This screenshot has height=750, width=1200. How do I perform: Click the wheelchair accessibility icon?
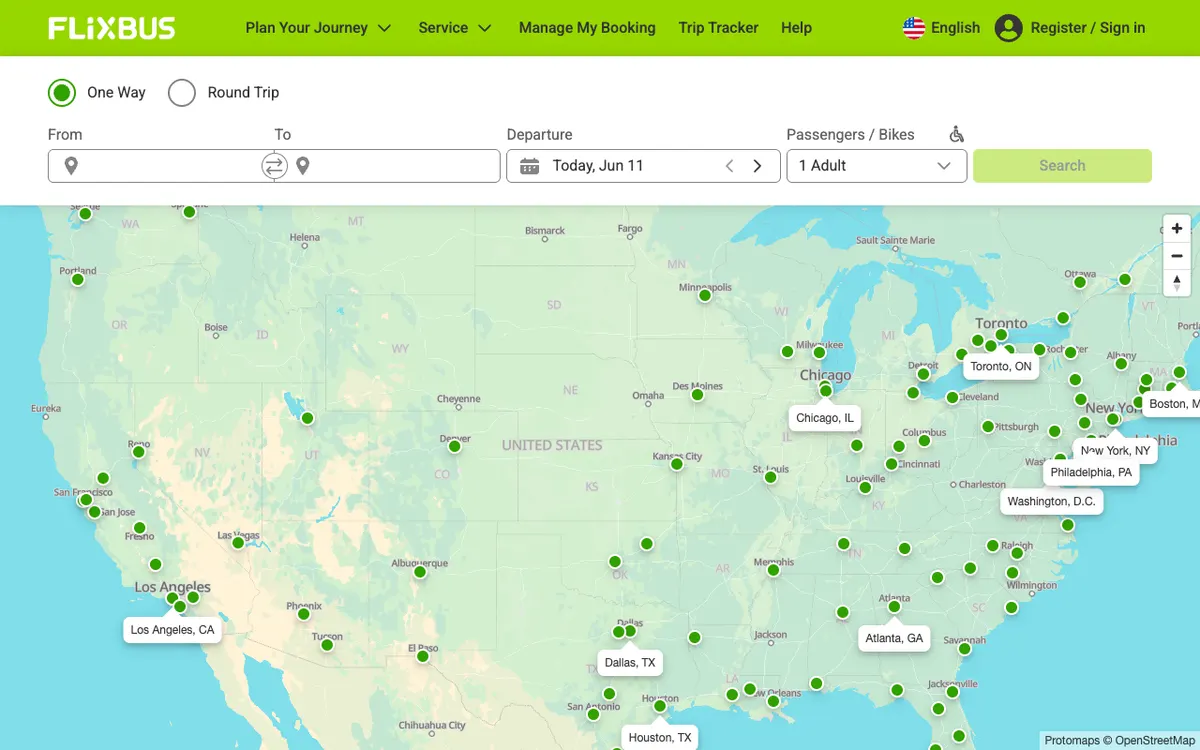pyautogui.click(x=957, y=135)
